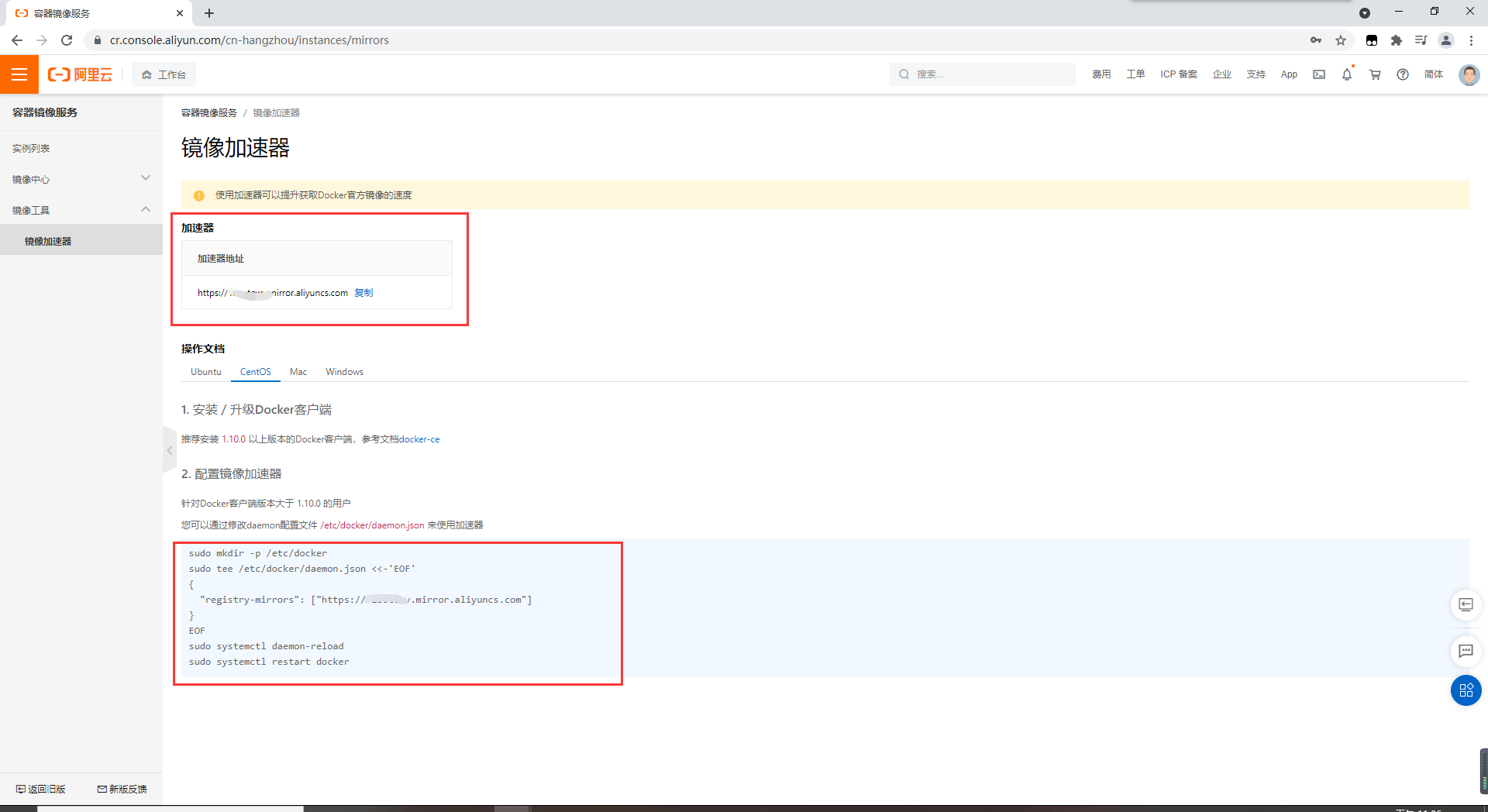Image resolution: width=1488 pixels, height=812 pixels.
Task: Click the registry-mirrors code line
Action: click(x=366, y=600)
